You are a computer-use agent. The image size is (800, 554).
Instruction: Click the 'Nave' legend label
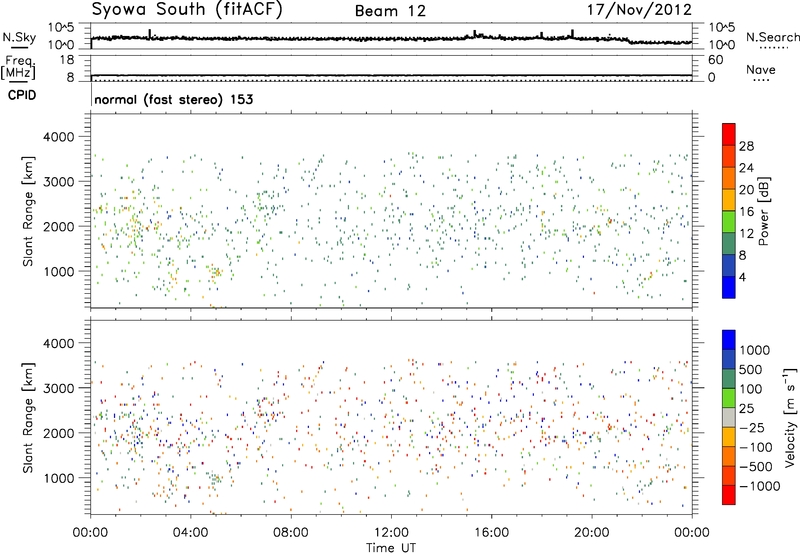coord(761,70)
